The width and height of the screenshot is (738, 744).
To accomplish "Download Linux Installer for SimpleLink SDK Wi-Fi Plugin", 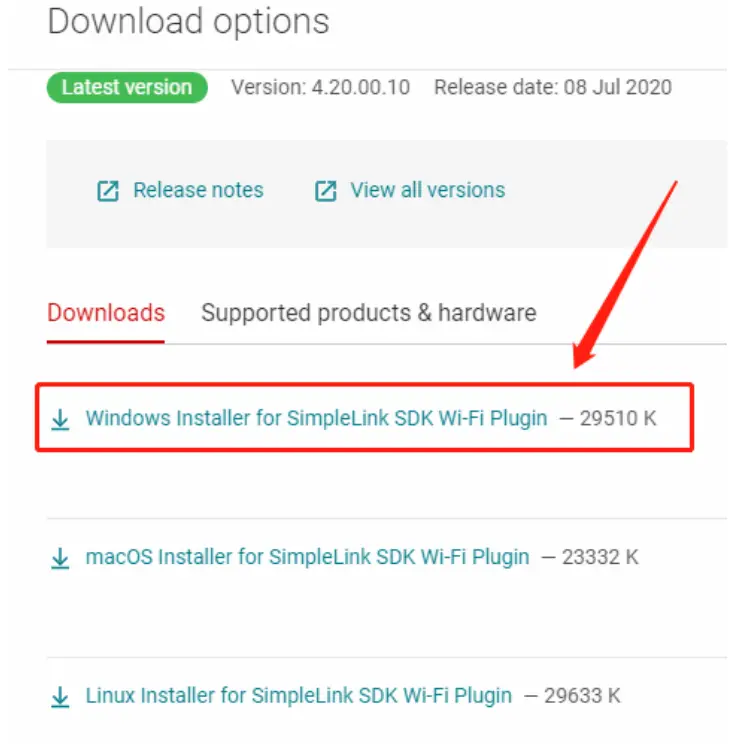I will click(298, 695).
